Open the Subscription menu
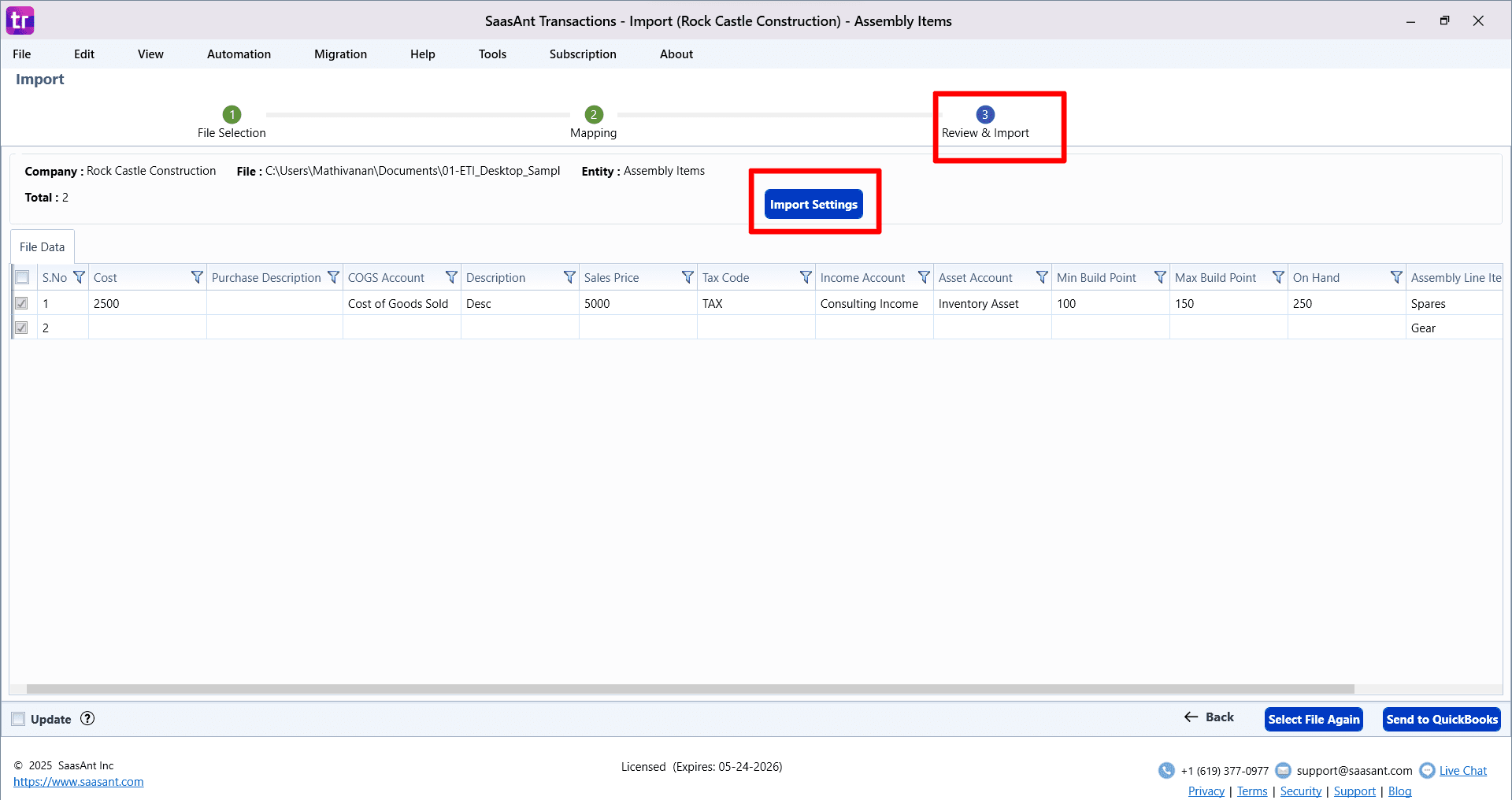 pyautogui.click(x=583, y=54)
